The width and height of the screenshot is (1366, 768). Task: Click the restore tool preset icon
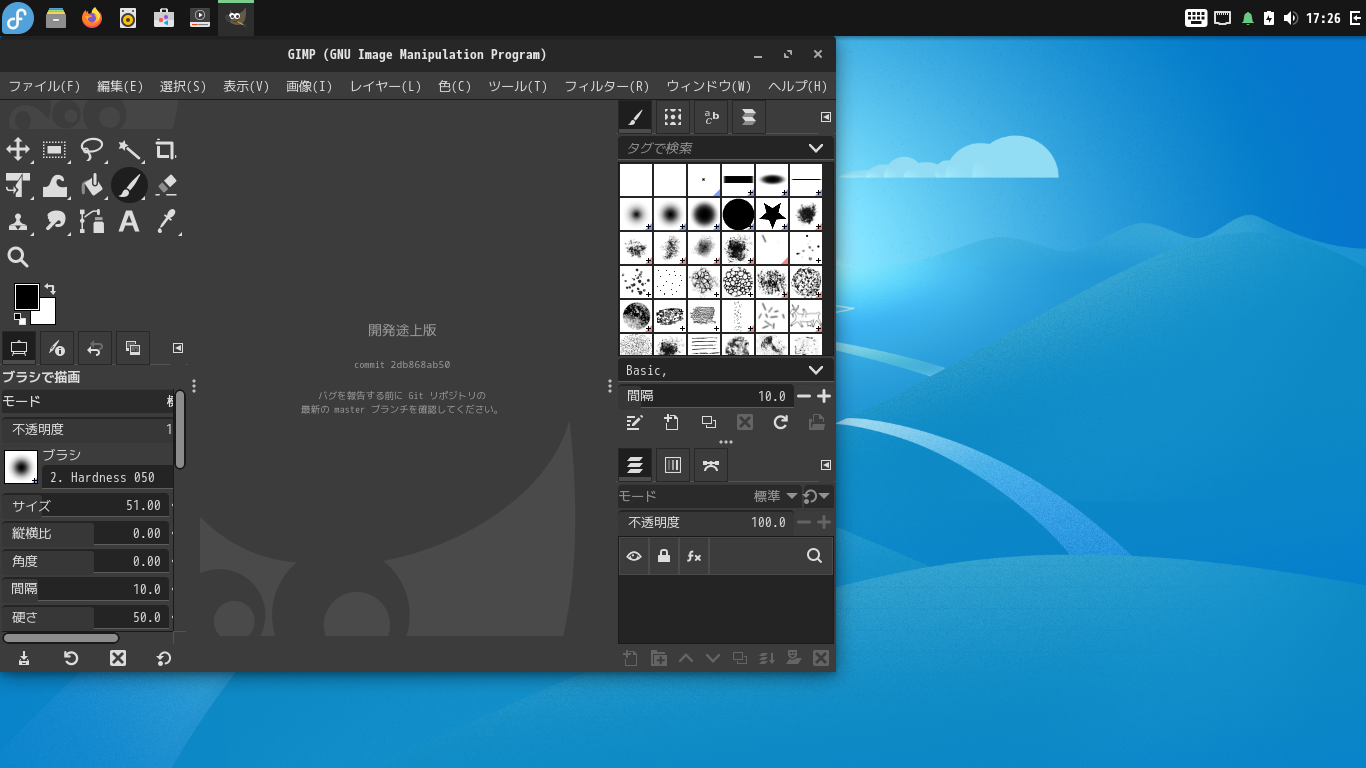tap(71, 658)
